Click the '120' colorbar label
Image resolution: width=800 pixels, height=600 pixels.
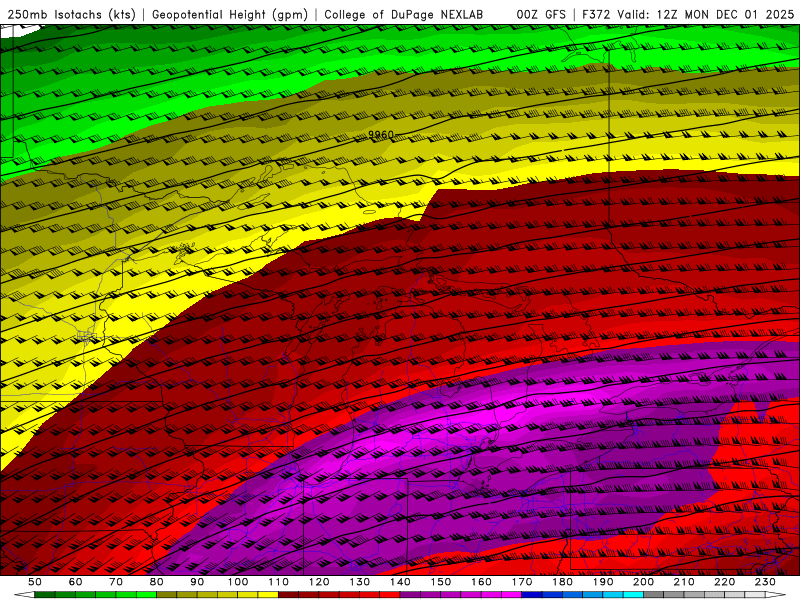pos(319,582)
